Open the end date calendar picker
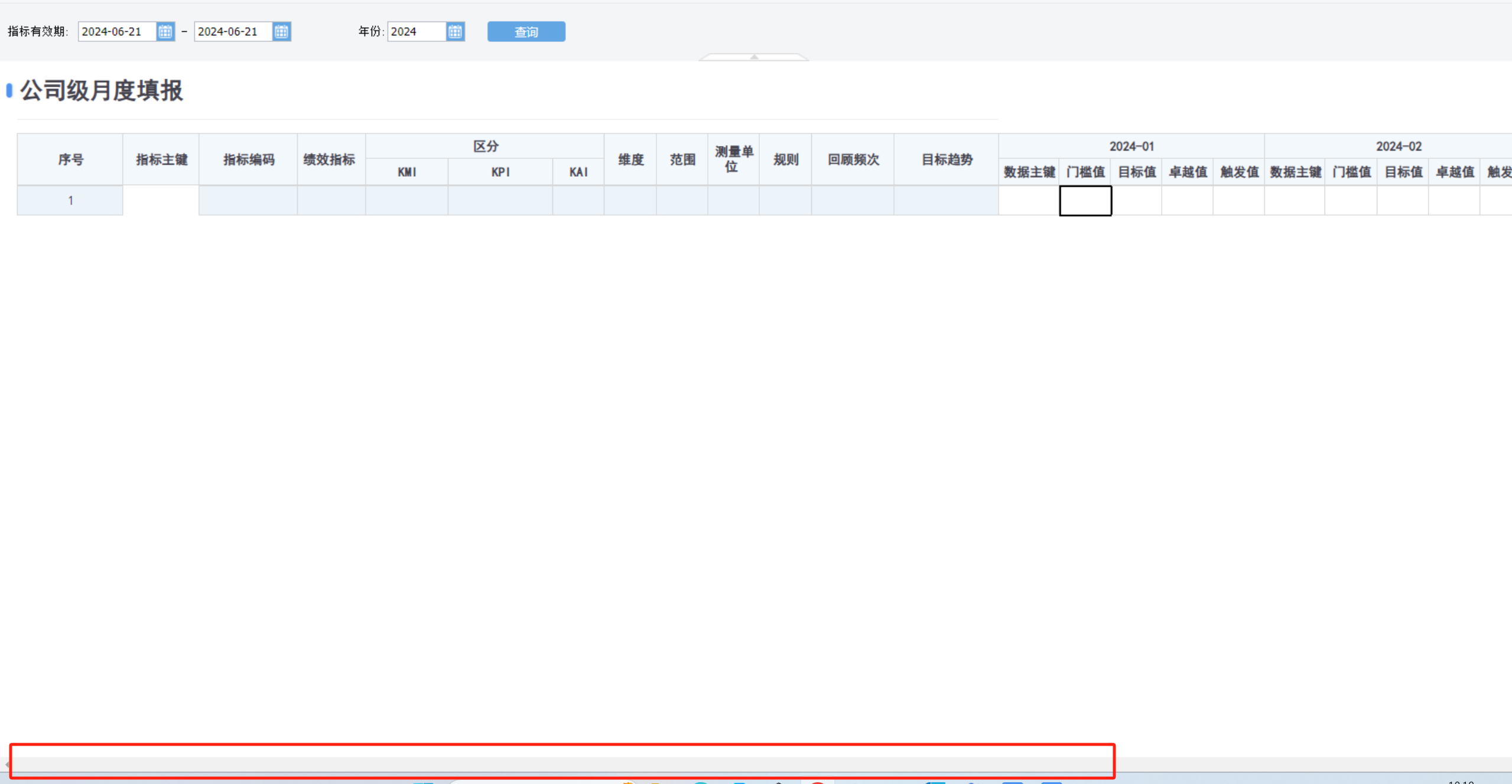 click(281, 31)
